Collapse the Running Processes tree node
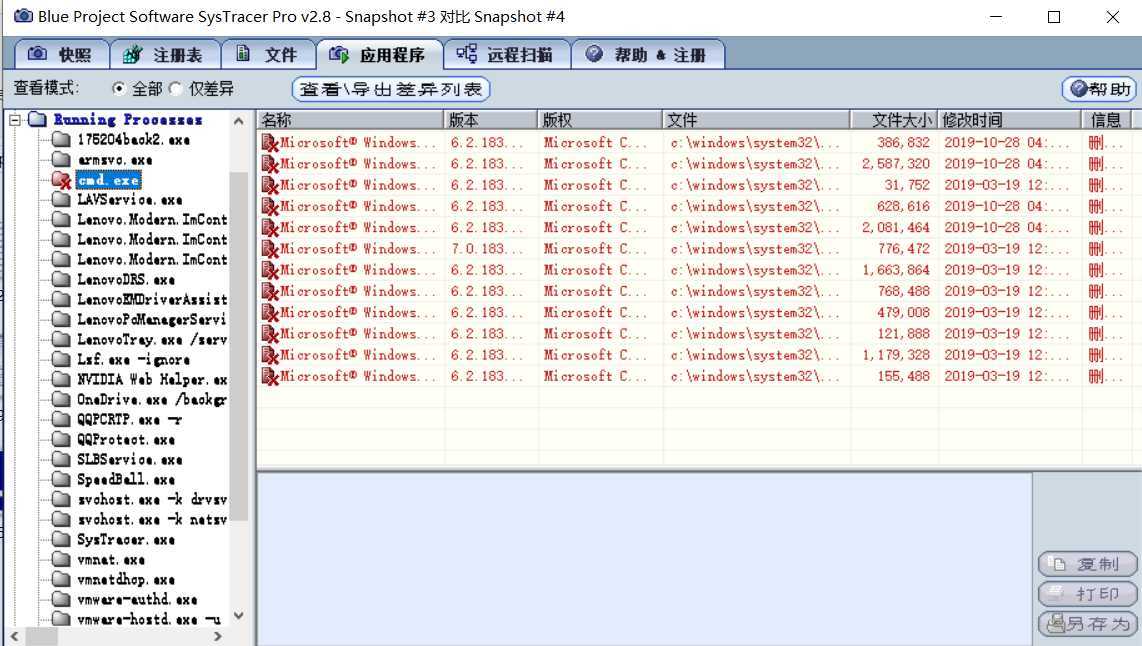The width and height of the screenshot is (1142, 646). [x=15, y=119]
